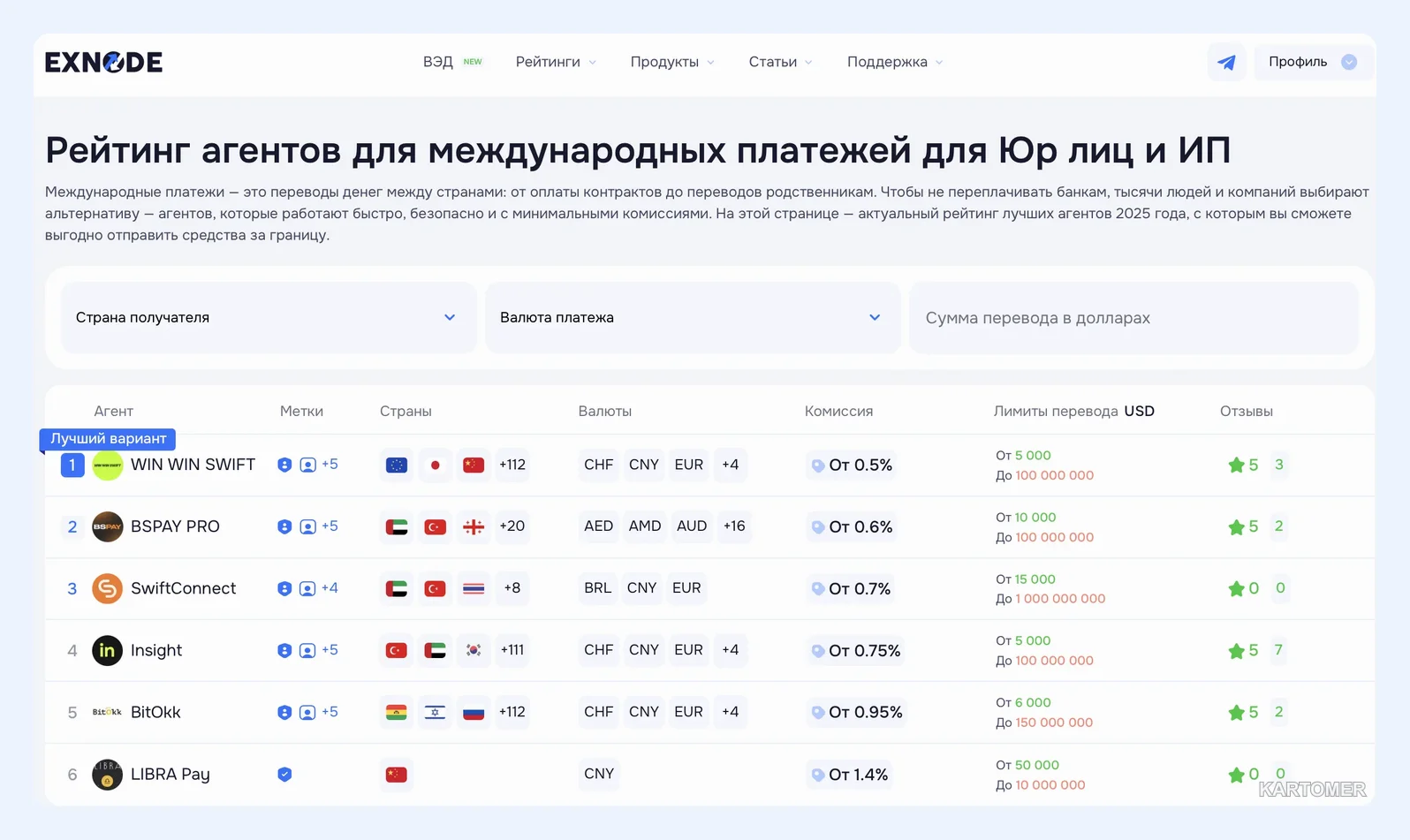The image size is (1410, 840).
Task: Open the SwiftConnect agent page
Action: (183, 588)
